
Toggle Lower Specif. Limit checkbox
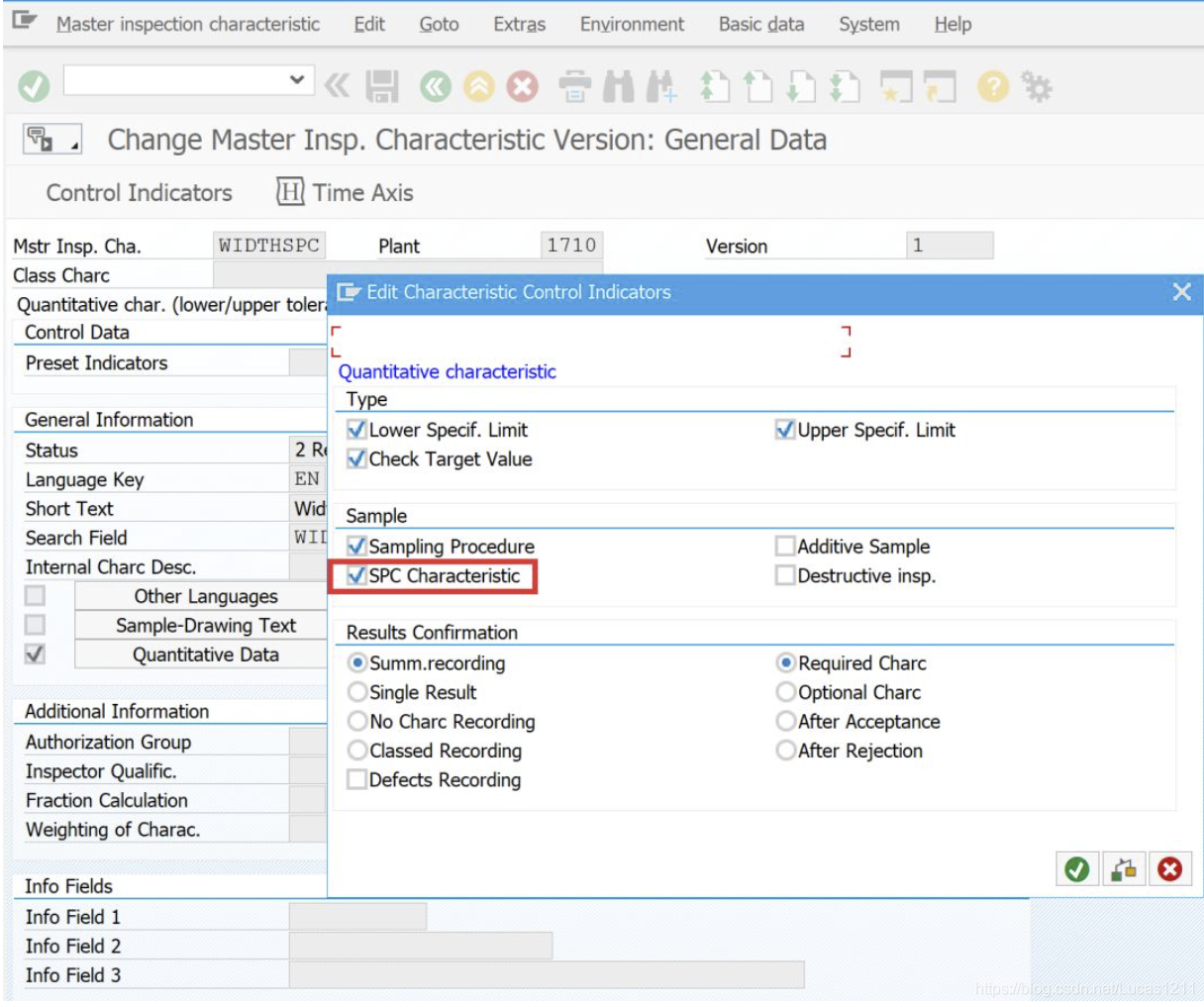(357, 430)
